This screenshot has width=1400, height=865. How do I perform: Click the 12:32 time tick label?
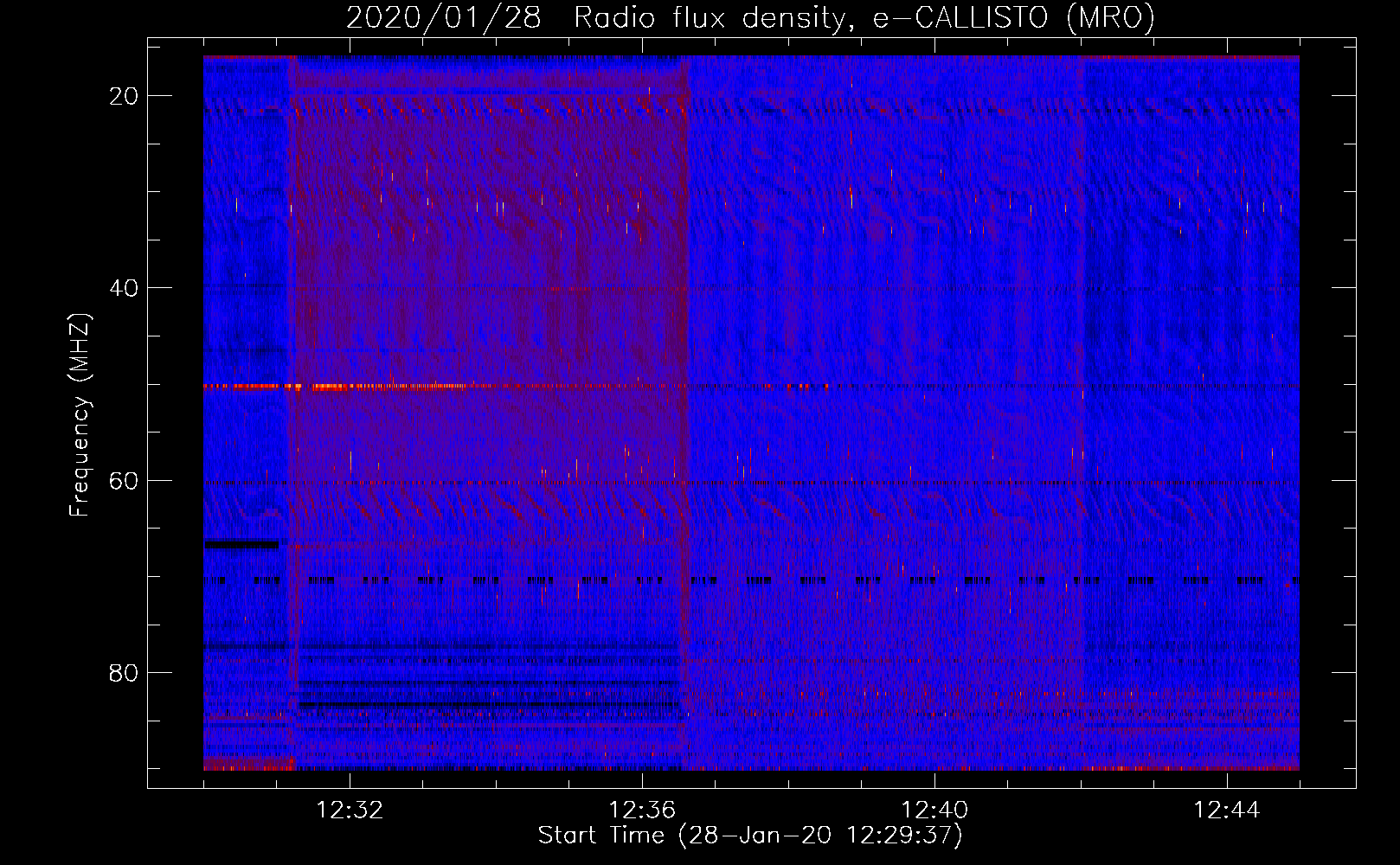tap(350, 811)
